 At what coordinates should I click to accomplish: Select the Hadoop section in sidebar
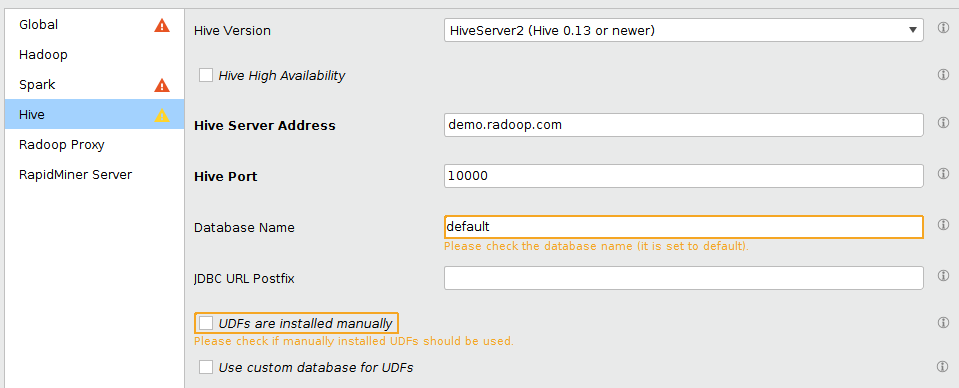(x=94, y=54)
